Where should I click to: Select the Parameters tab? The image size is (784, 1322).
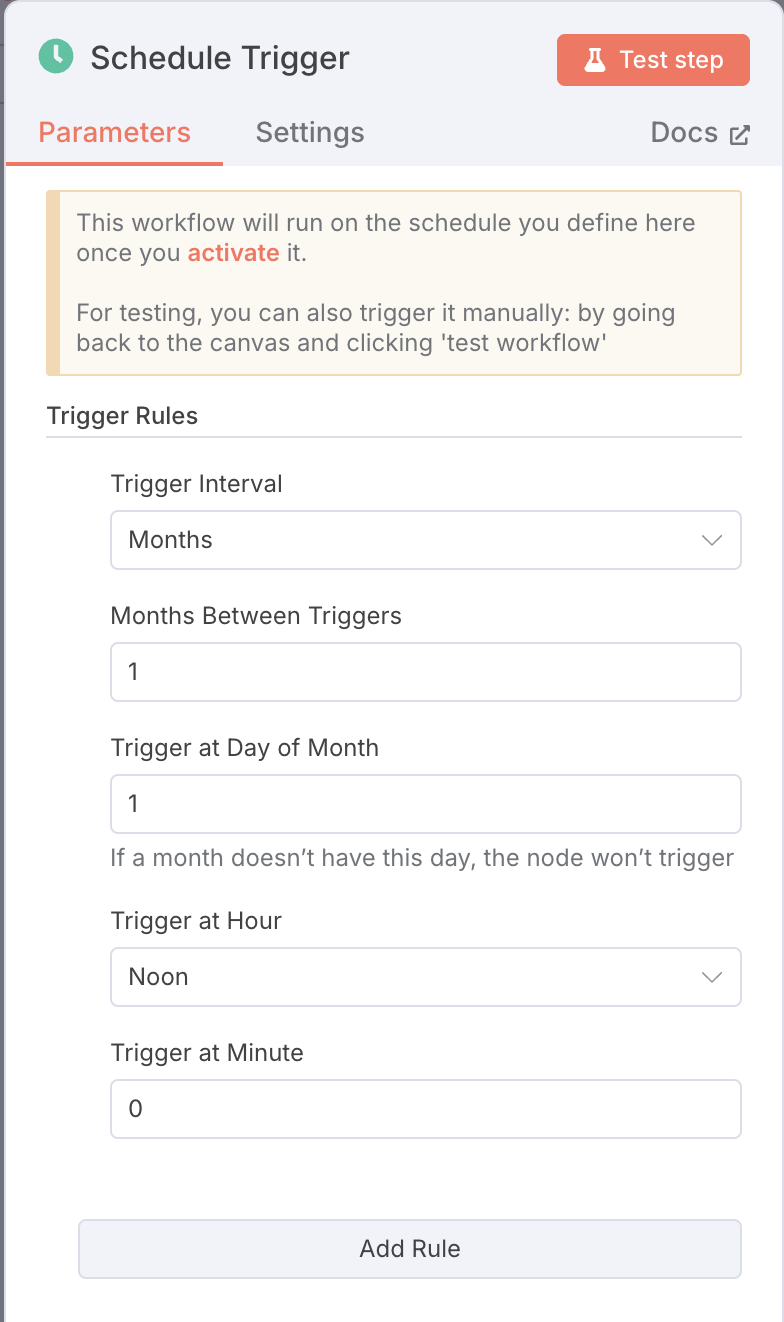pyautogui.click(x=114, y=133)
